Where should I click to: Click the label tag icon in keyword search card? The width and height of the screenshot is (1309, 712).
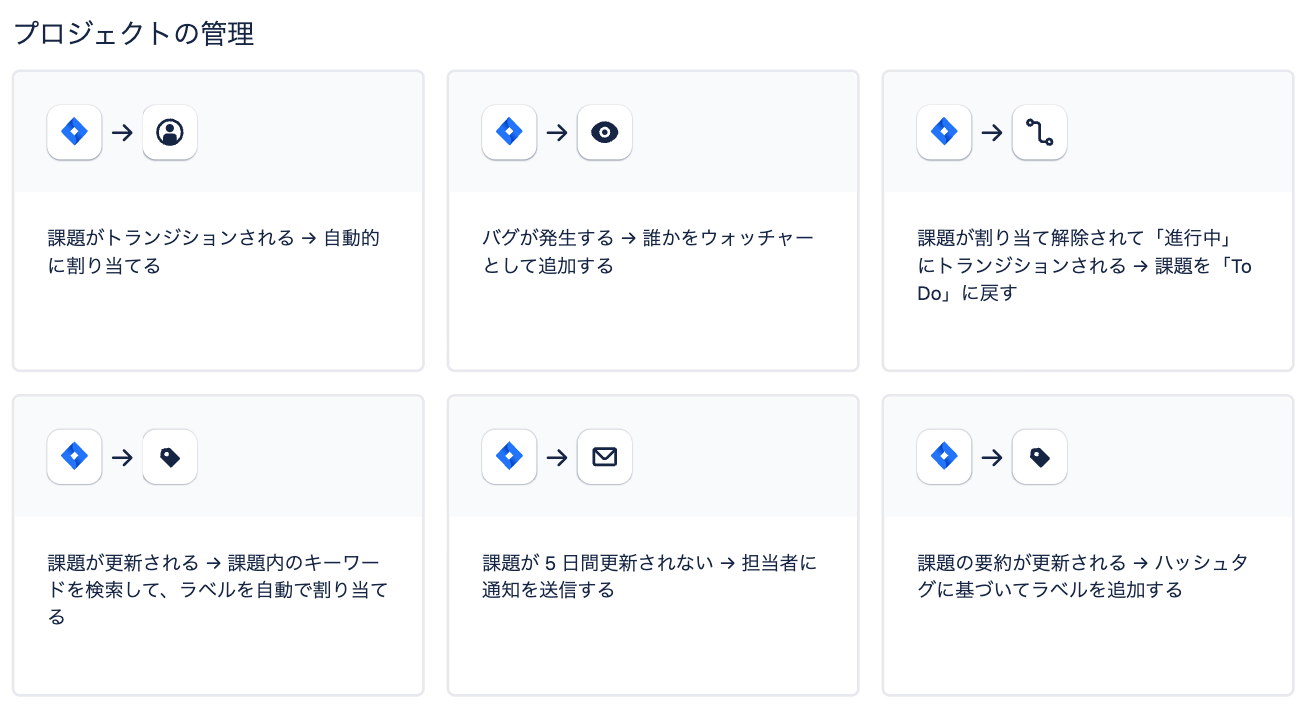tap(170, 457)
